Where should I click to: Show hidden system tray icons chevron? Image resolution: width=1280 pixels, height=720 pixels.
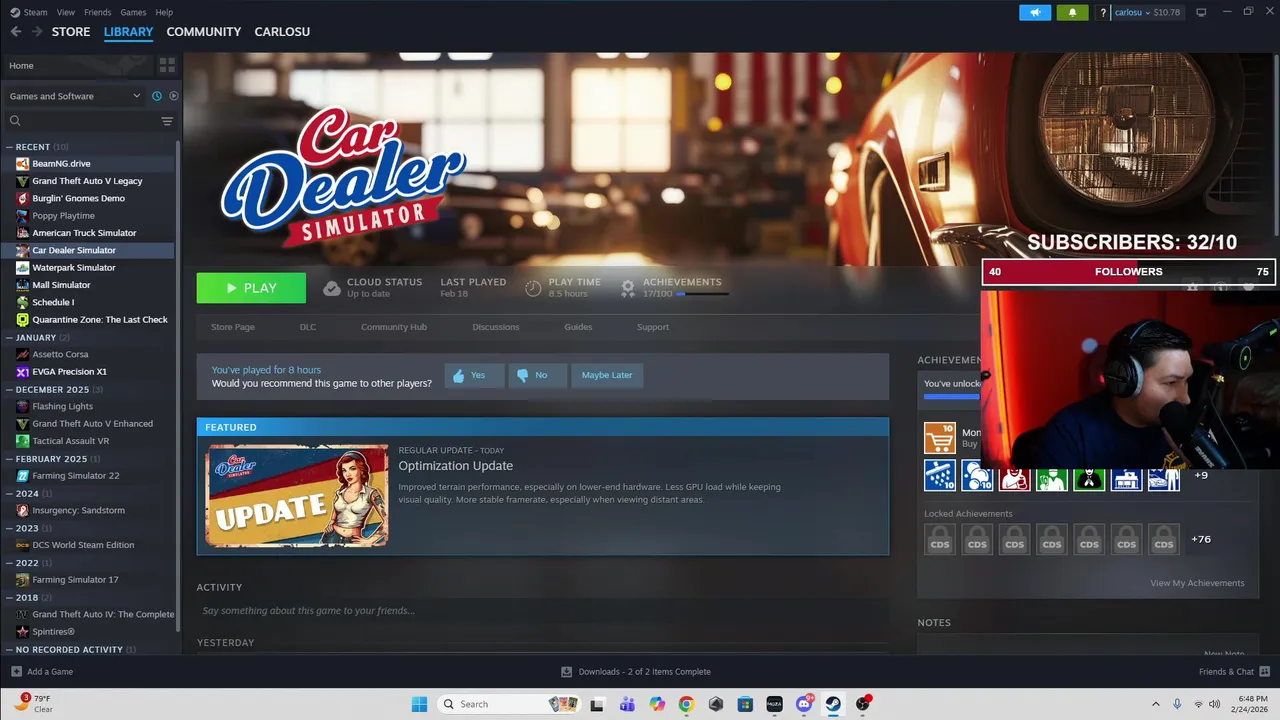click(x=1156, y=704)
